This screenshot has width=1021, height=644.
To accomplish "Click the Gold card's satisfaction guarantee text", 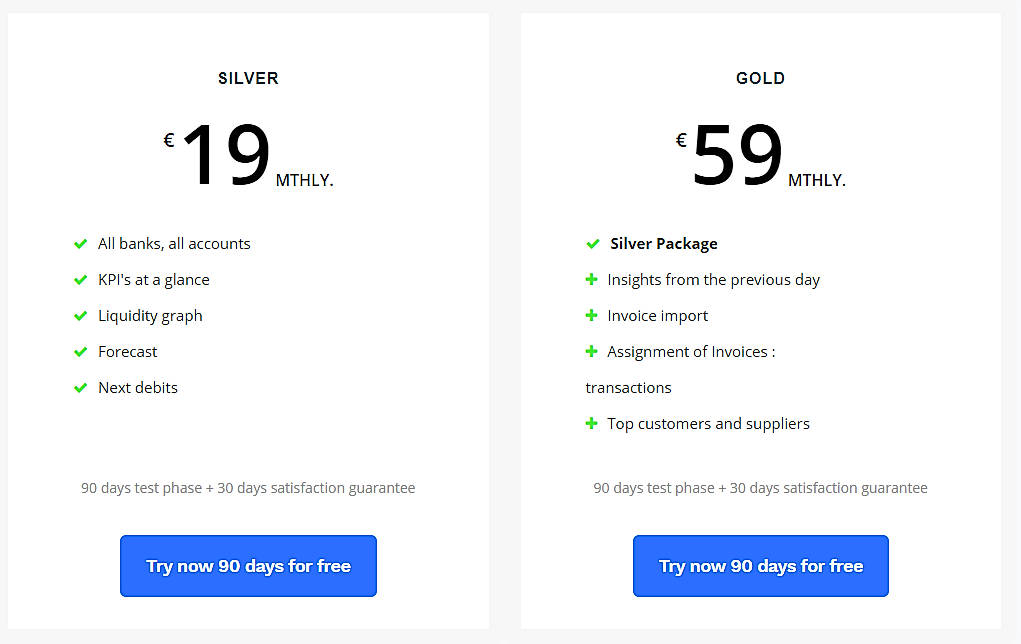I will (760, 488).
